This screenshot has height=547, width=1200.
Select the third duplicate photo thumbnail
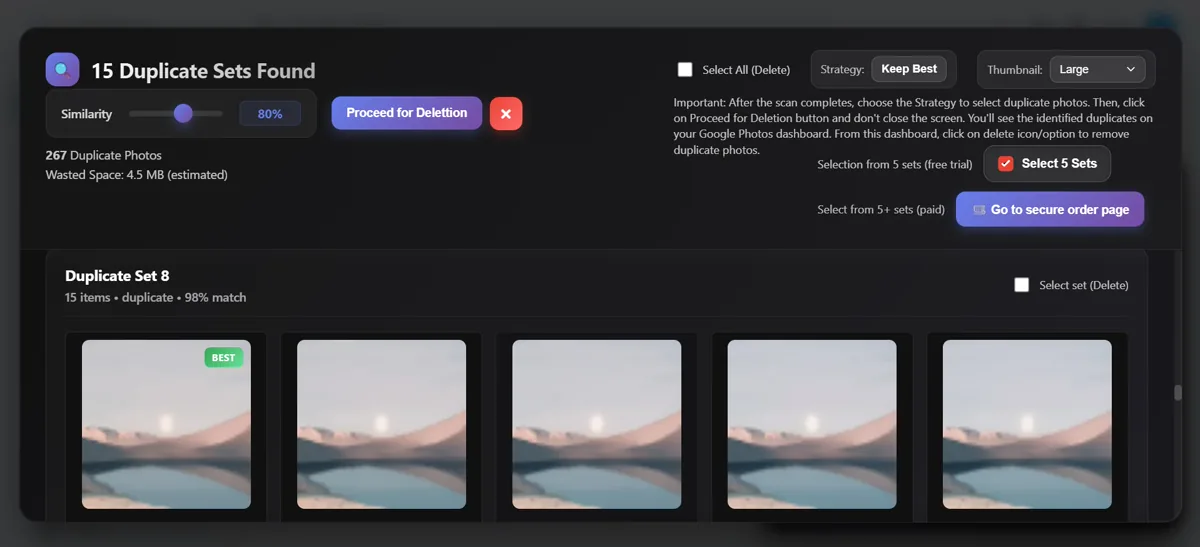(x=596, y=424)
